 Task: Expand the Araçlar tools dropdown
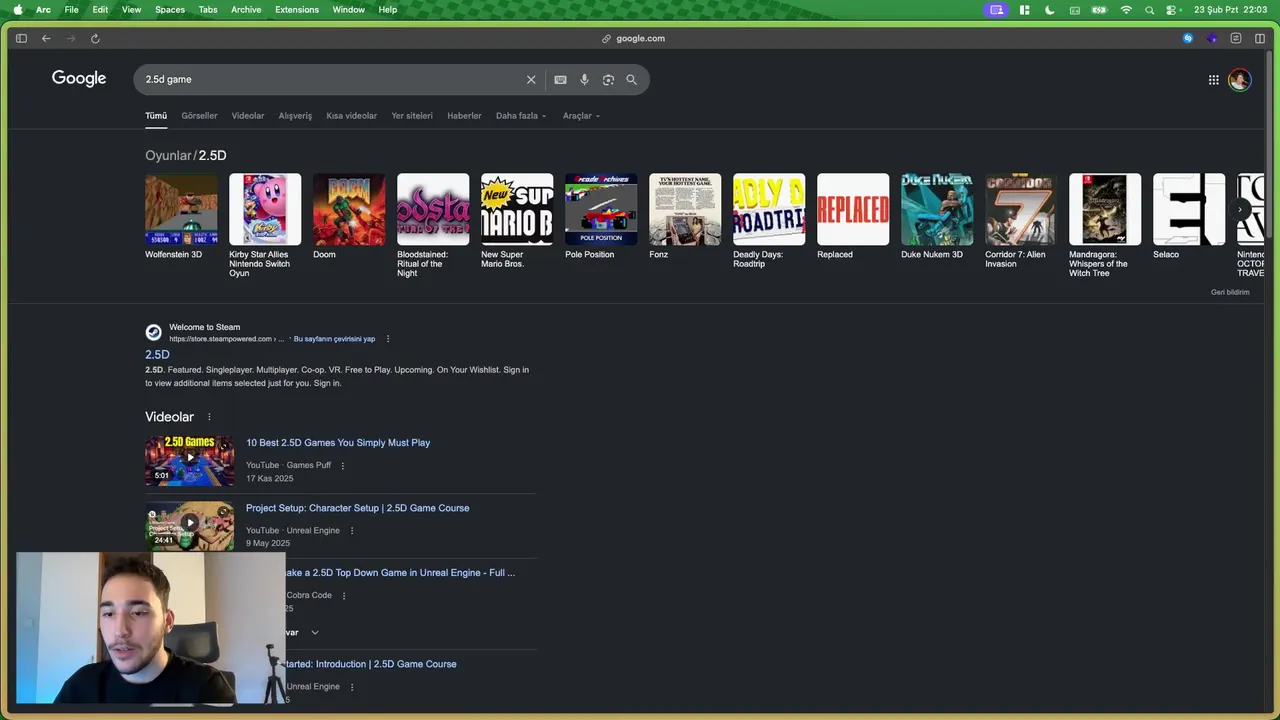(x=581, y=116)
